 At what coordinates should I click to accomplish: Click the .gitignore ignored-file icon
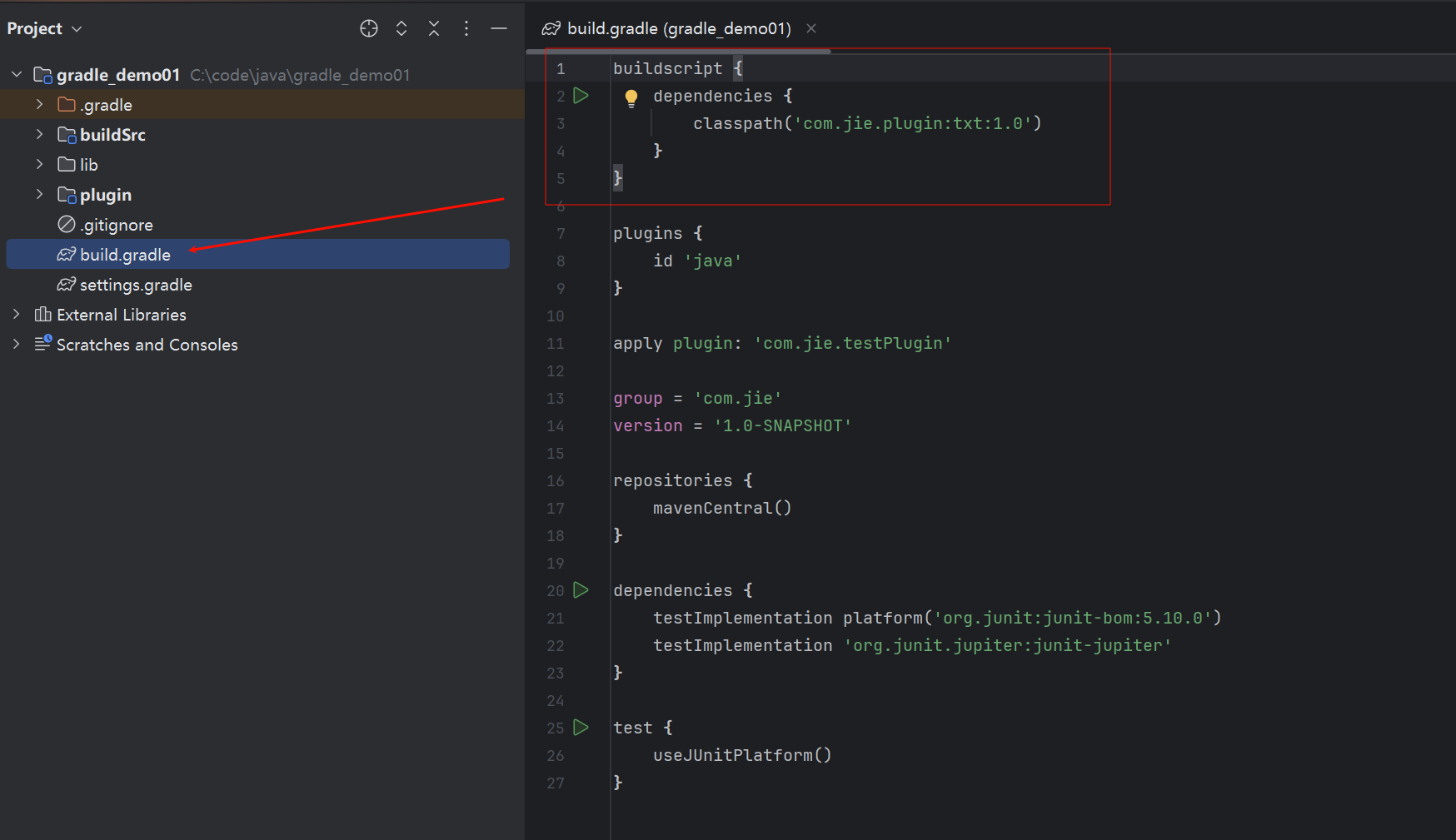pos(67,224)
